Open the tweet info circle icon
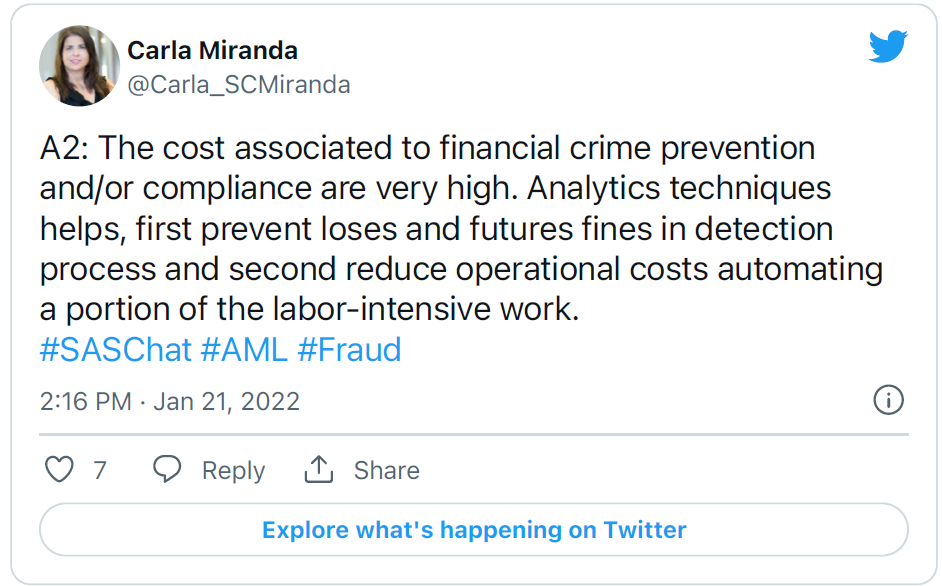Image resolution: width=942 pixels, height=586 pixels. (888, 400)
